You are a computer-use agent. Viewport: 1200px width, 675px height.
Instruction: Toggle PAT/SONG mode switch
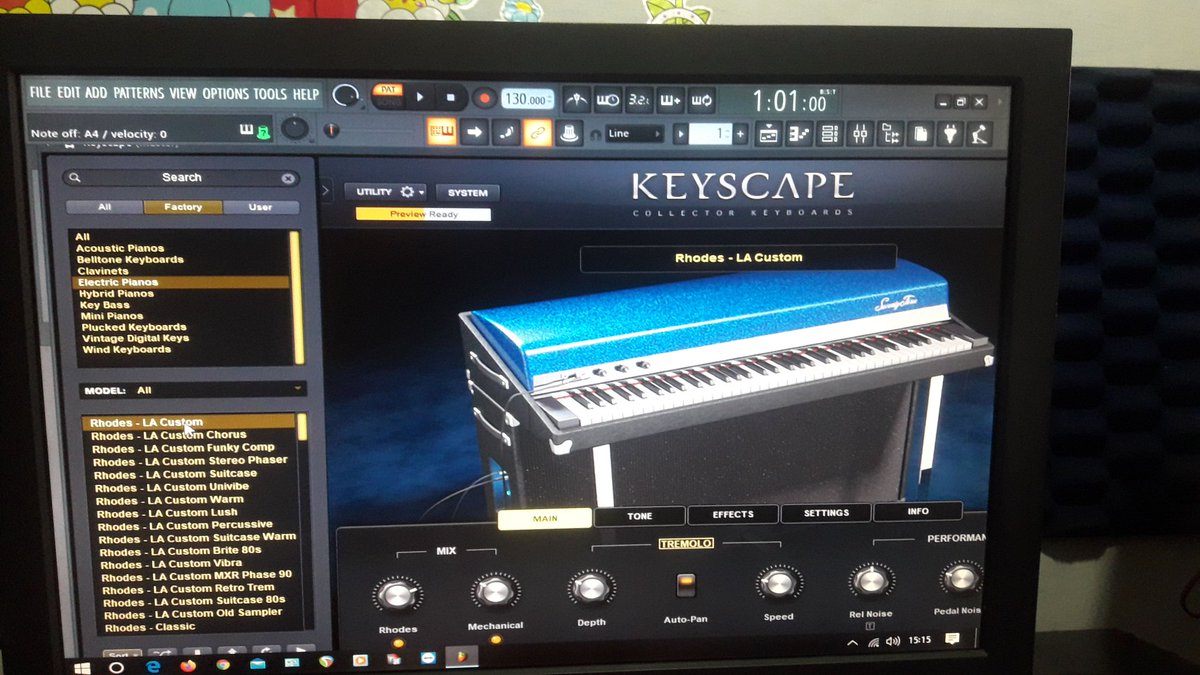tap(387, 96)
